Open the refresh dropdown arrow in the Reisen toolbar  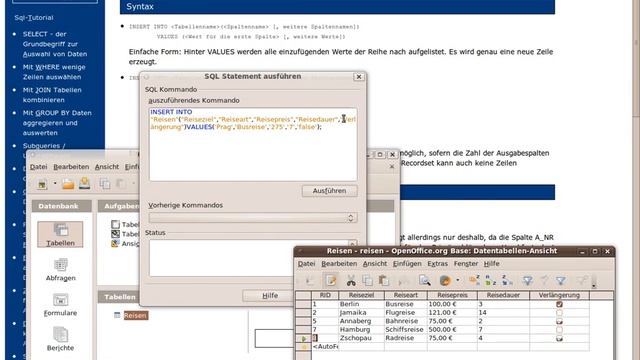click(x=458, y=280)
